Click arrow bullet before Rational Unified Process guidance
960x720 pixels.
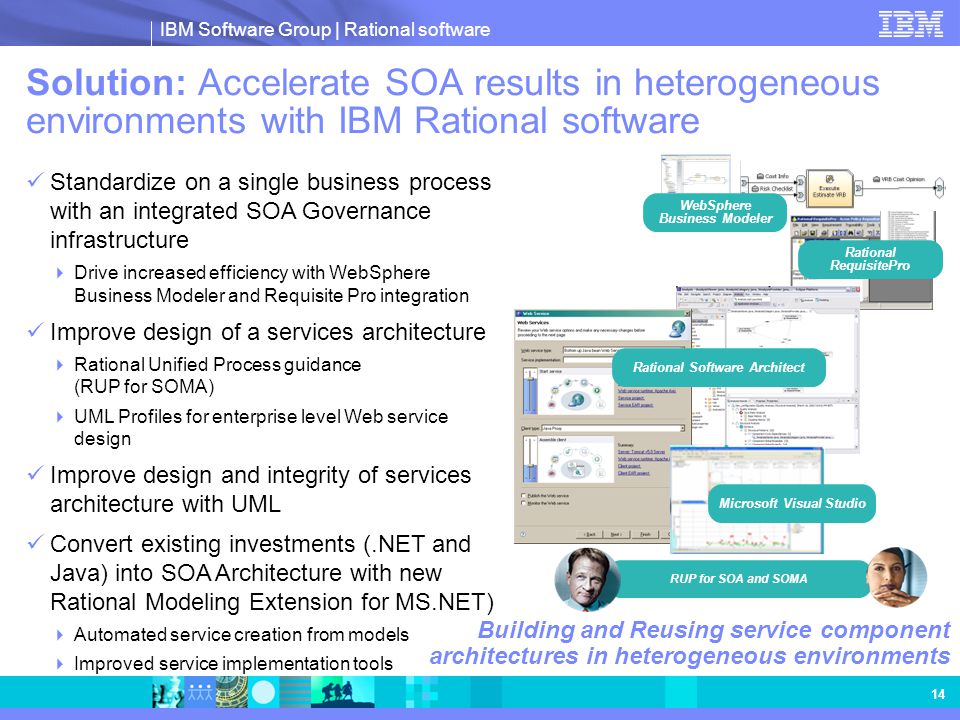pyautogui.click(x=60, y=365)
